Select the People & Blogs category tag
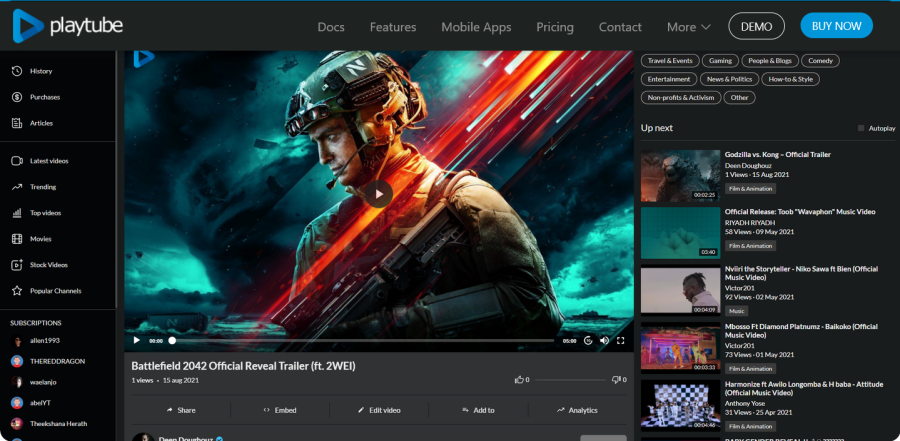 coord(770,61)
